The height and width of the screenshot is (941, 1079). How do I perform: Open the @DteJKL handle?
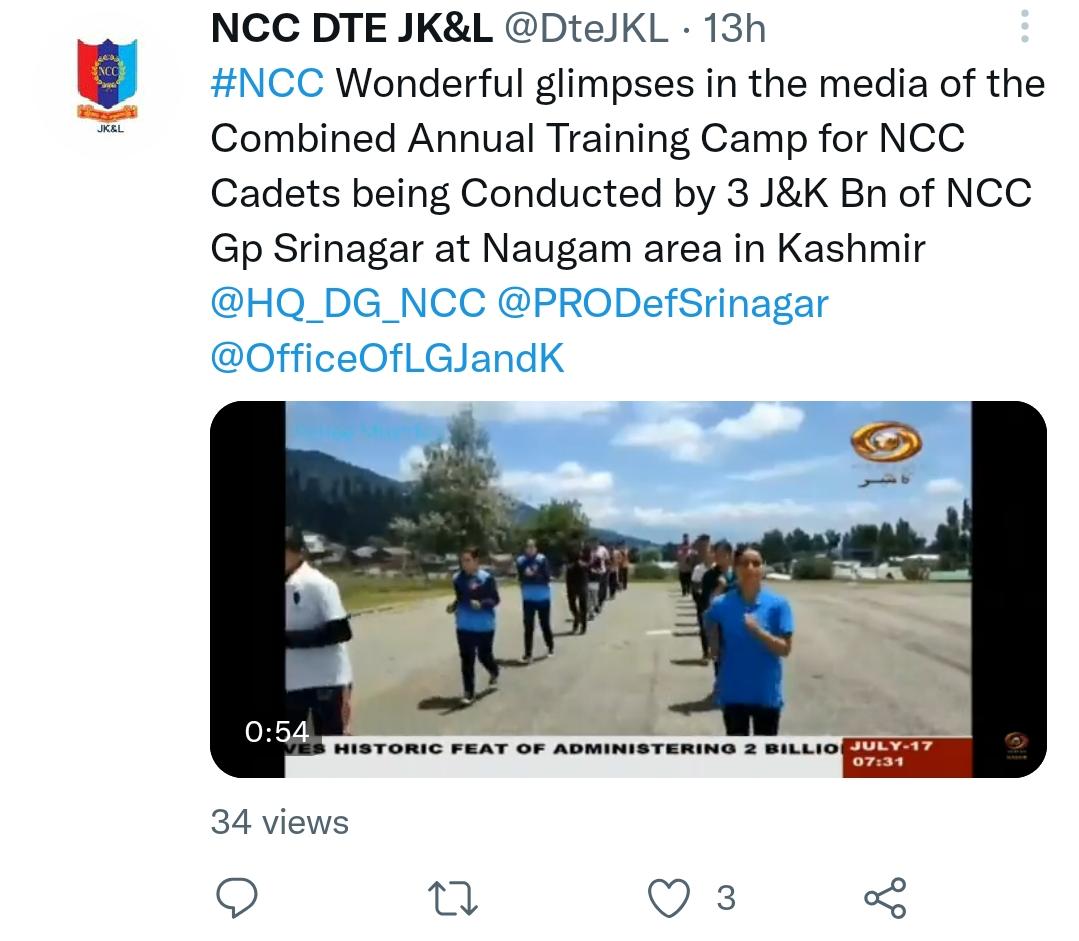click(x=586, y=29)
